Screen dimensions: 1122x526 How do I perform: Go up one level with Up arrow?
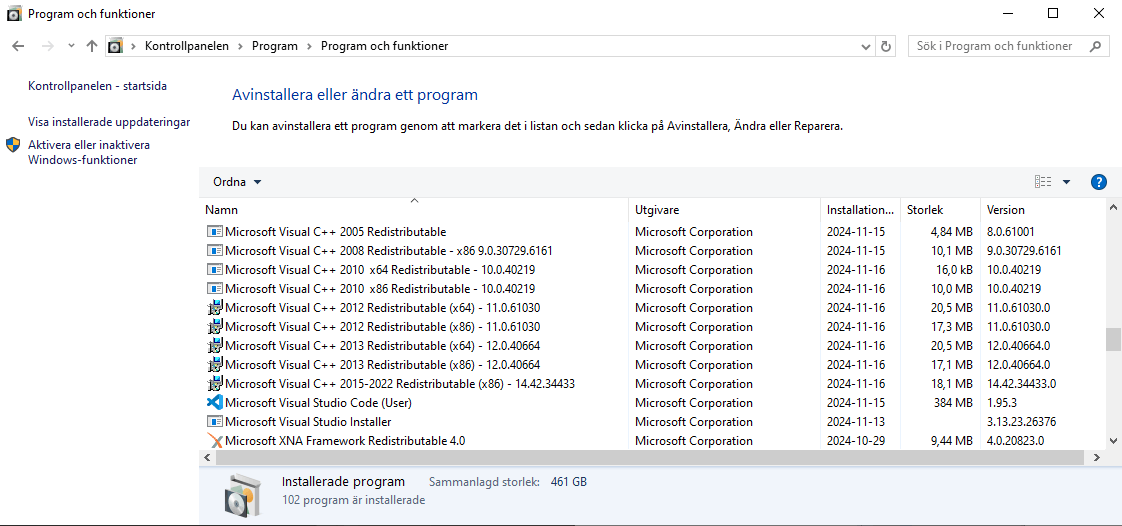click(x=92, y=46)
